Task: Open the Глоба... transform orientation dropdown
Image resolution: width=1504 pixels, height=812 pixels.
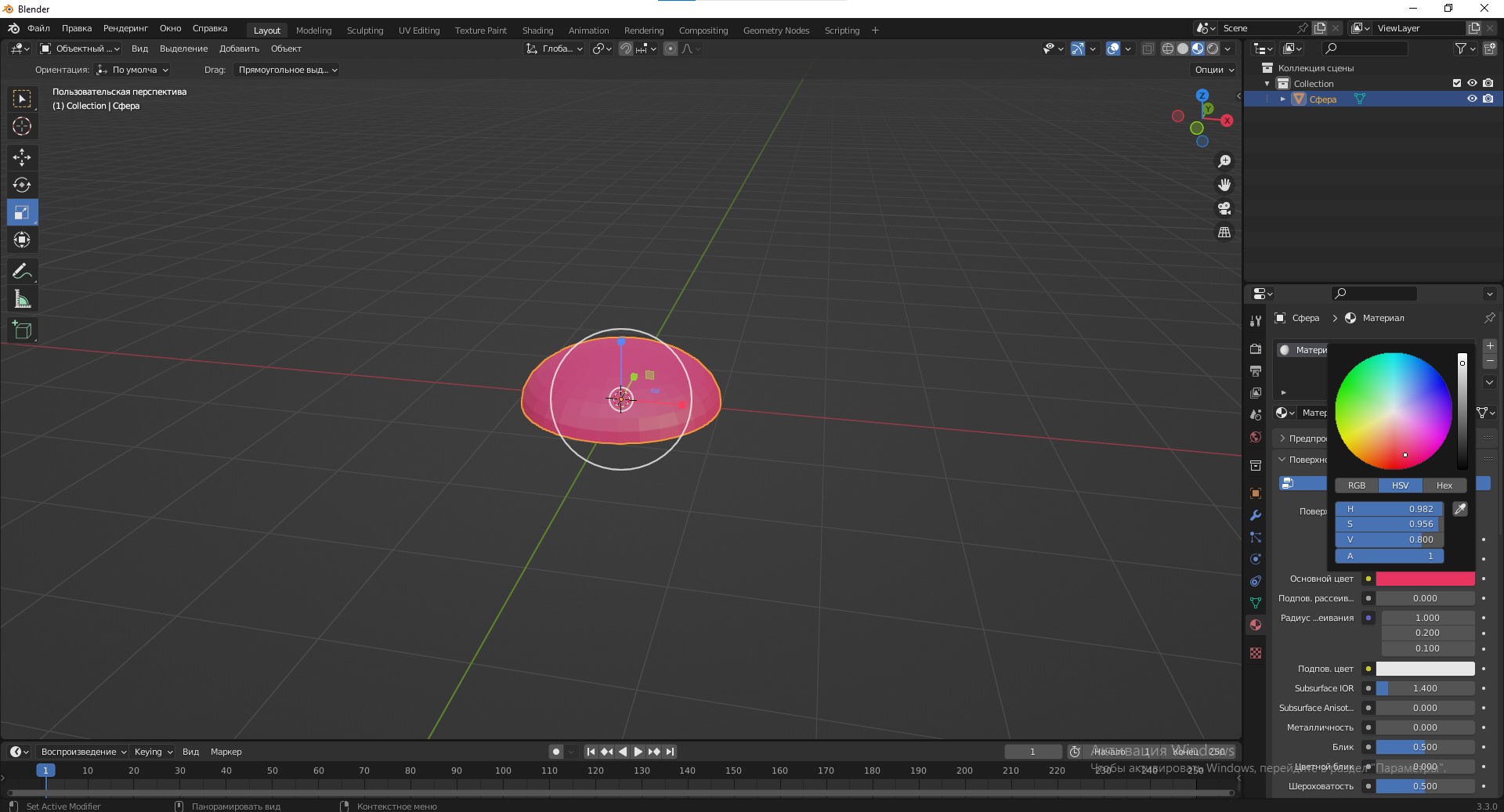Action: [x=554, y=49]
